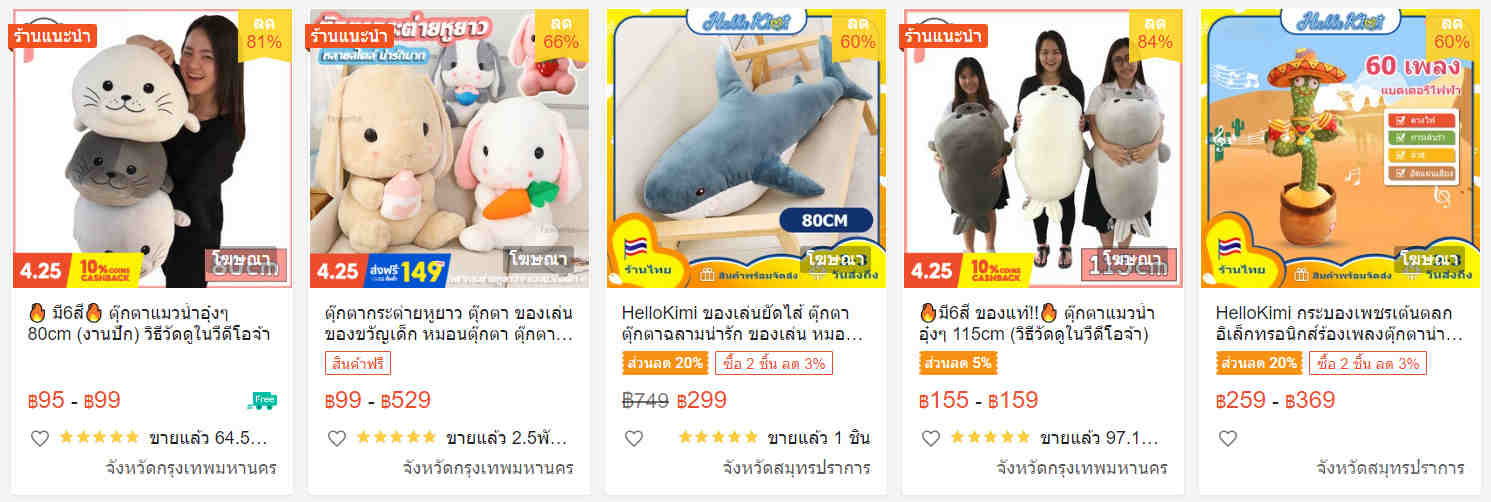This screenshot has height=502, width=1491.
Task: View the dancing cactus toy thumbnail
Action: [1340, 148]
